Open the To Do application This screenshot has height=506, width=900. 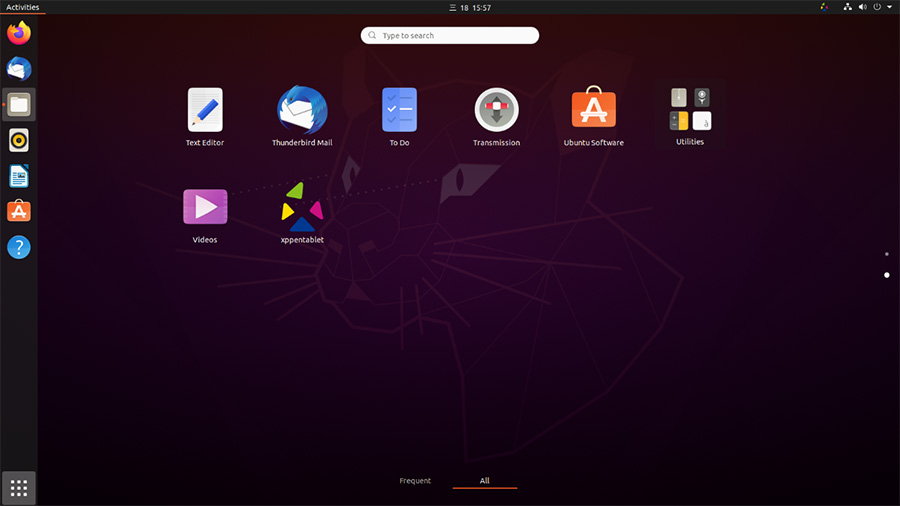tap(399, 110)
